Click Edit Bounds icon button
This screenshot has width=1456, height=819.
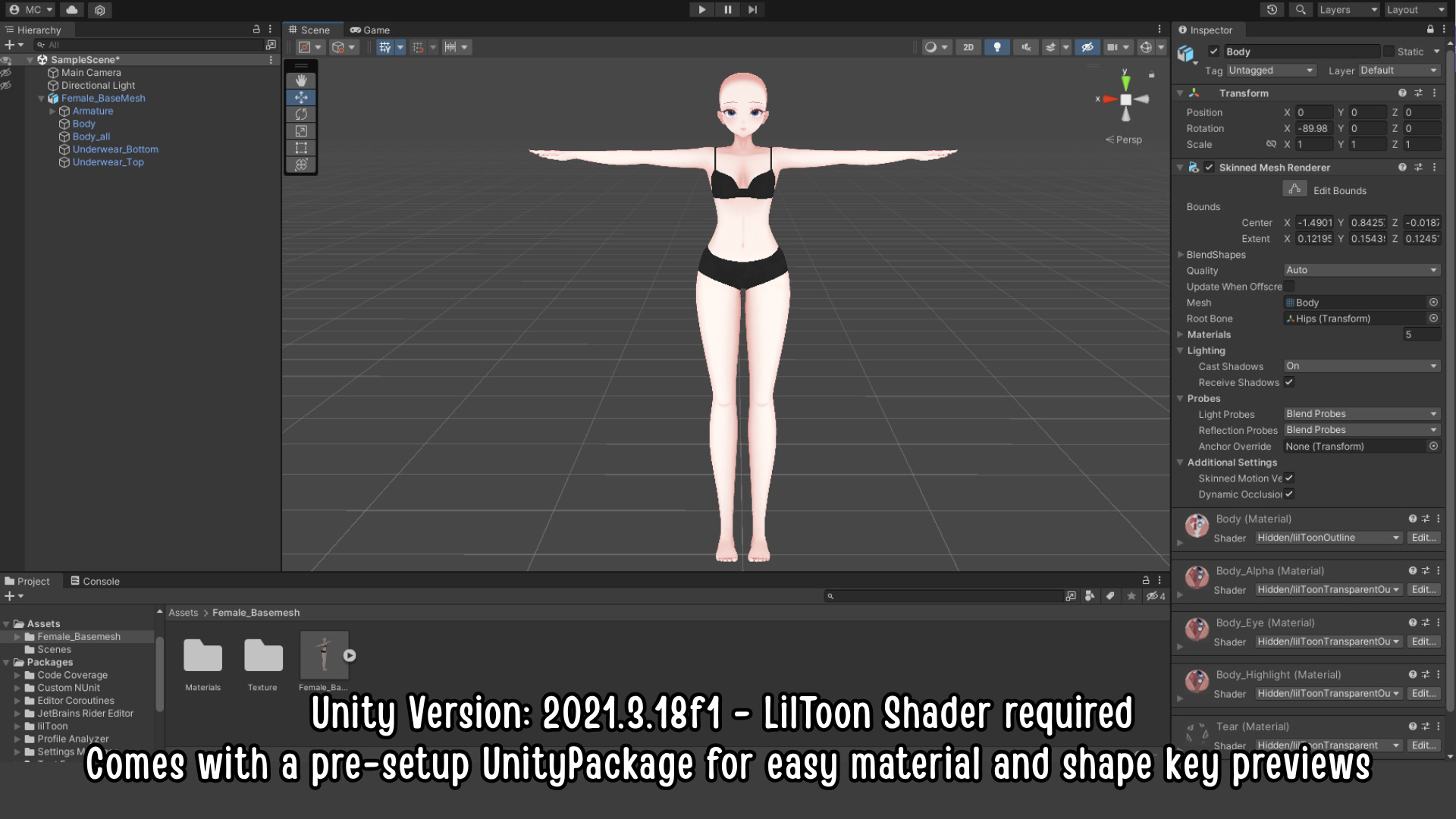1294,190
